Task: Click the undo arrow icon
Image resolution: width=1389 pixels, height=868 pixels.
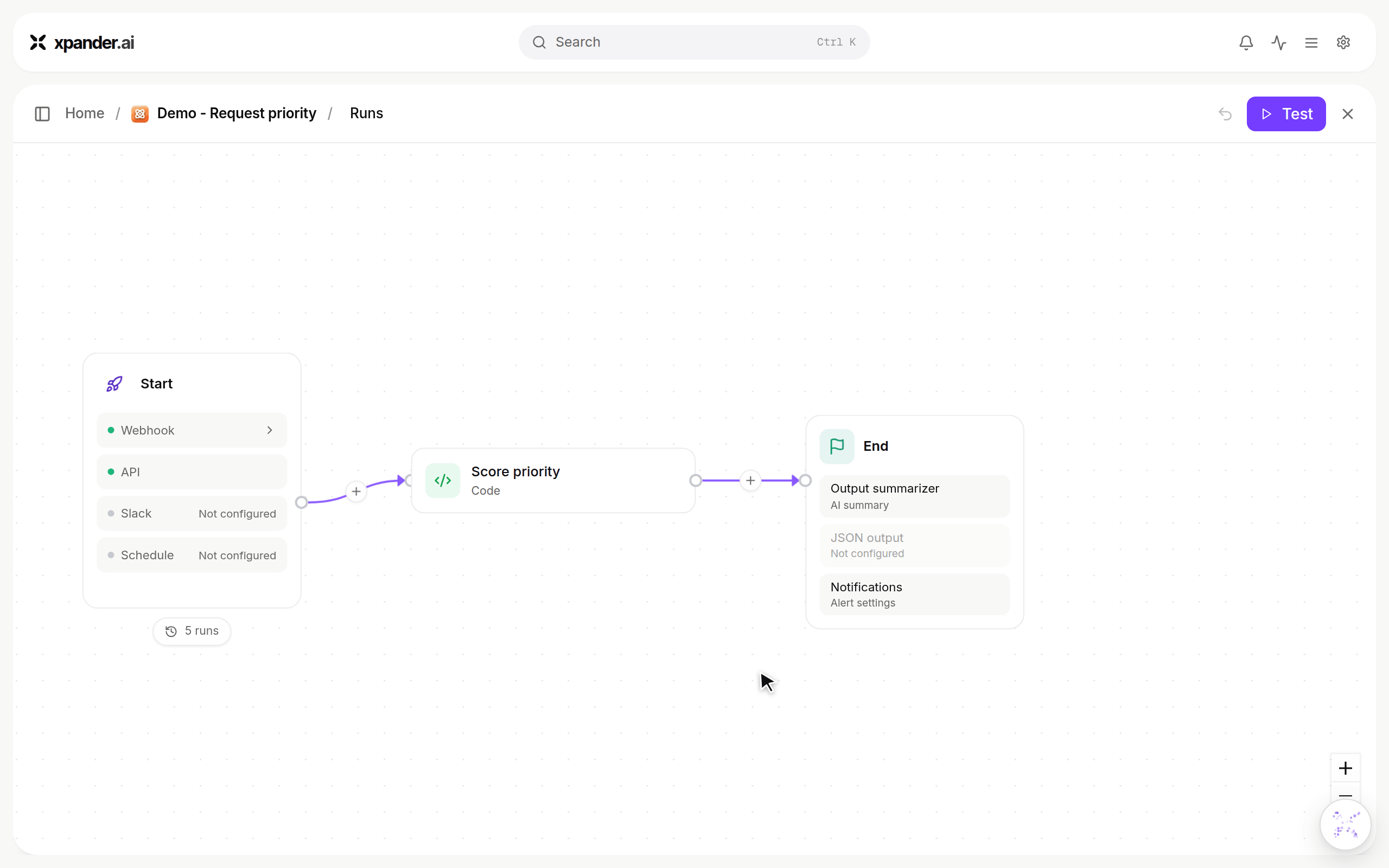Action: pyautogui.click(x=1225, y=114)
